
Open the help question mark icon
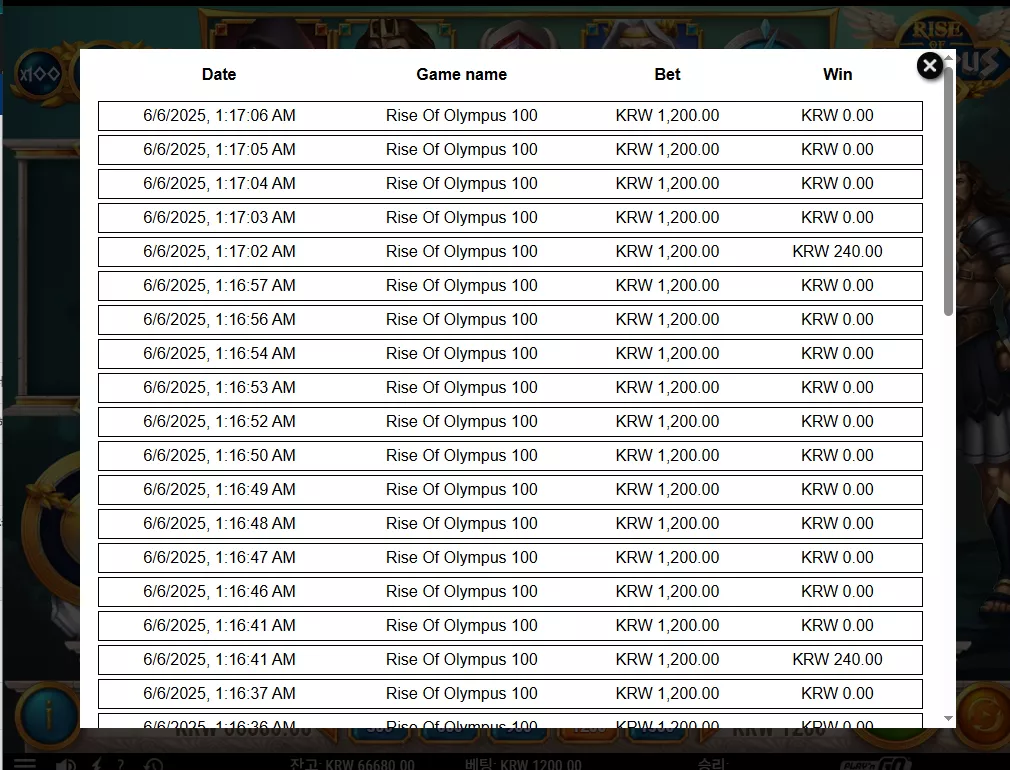pyautogui.click(x=120, y=764)
